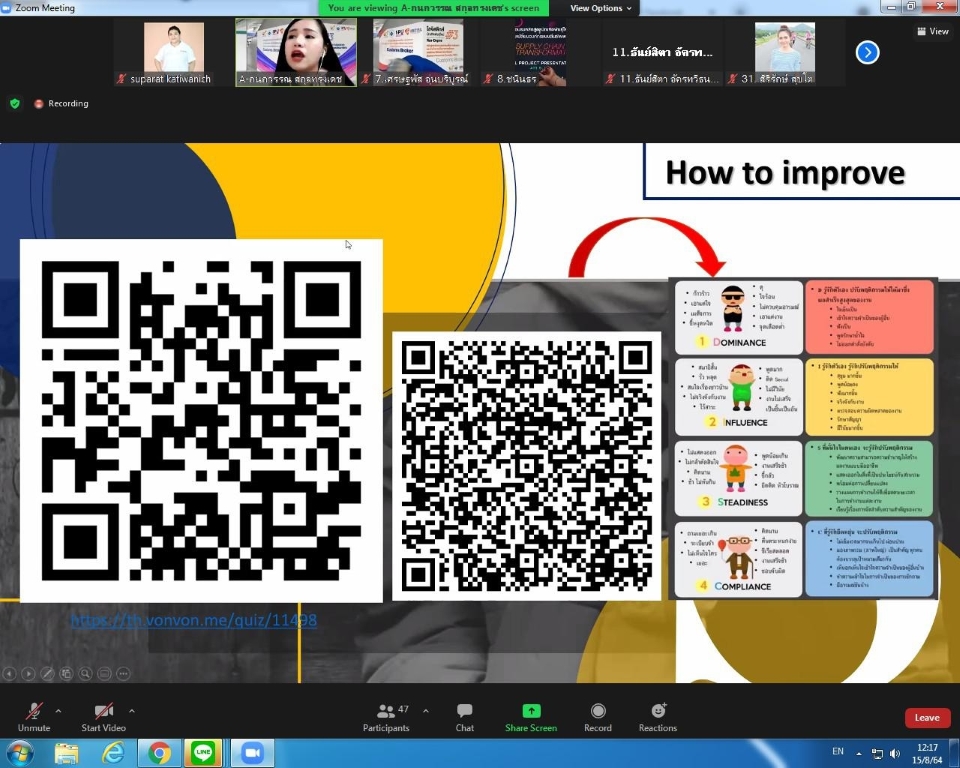Click the Zoom icon on the taskbar
960x768 pixels.
tap(252, 753)
